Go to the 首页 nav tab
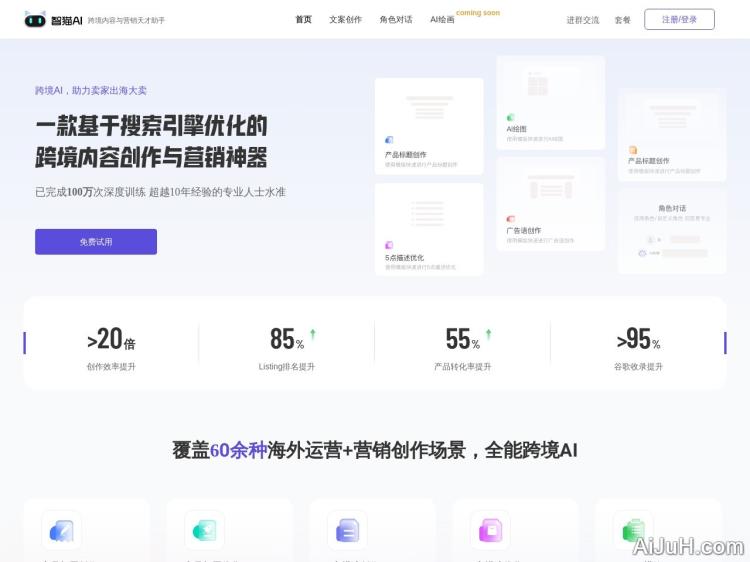 pos(303,20)
